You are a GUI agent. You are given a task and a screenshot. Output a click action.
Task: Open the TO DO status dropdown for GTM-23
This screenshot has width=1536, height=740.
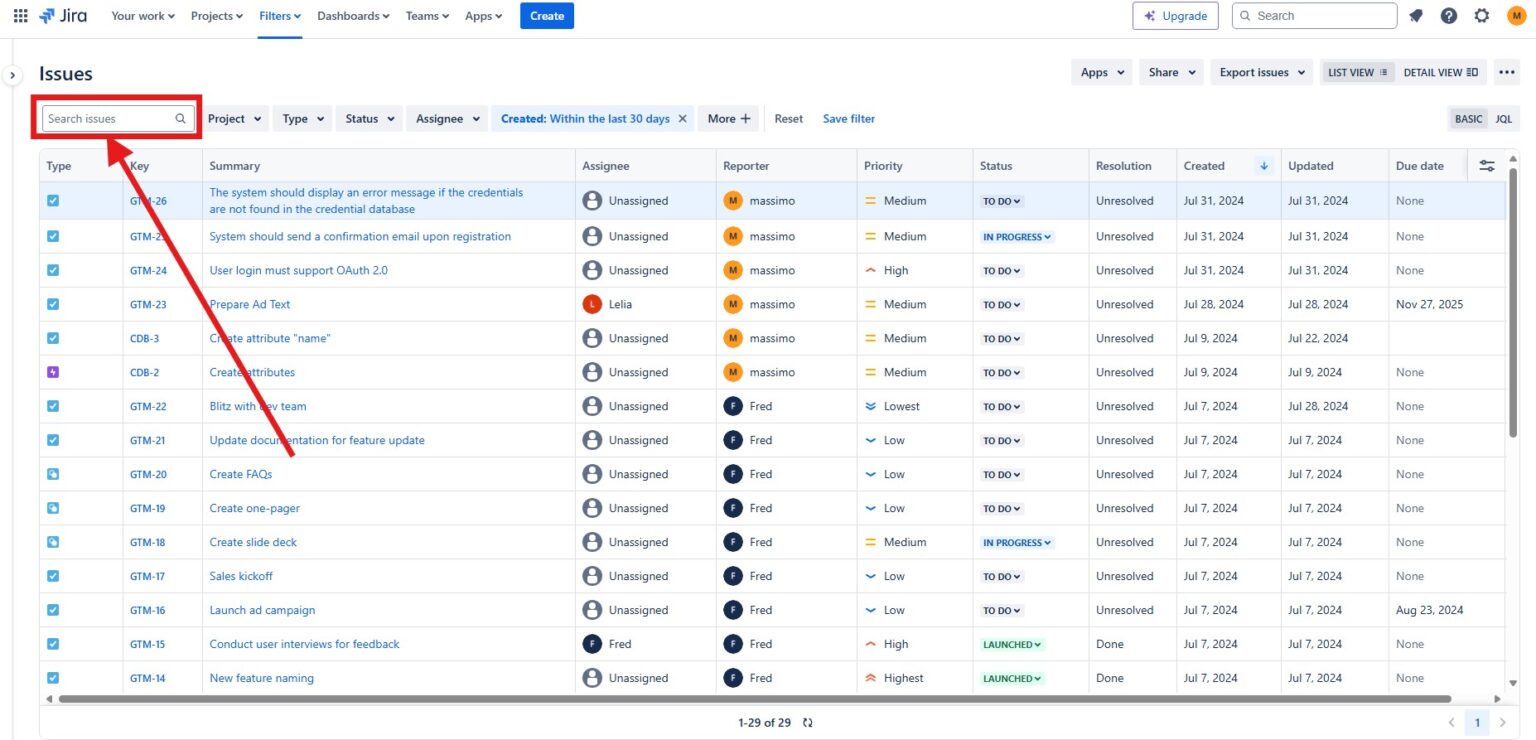tap(1002, 304)
